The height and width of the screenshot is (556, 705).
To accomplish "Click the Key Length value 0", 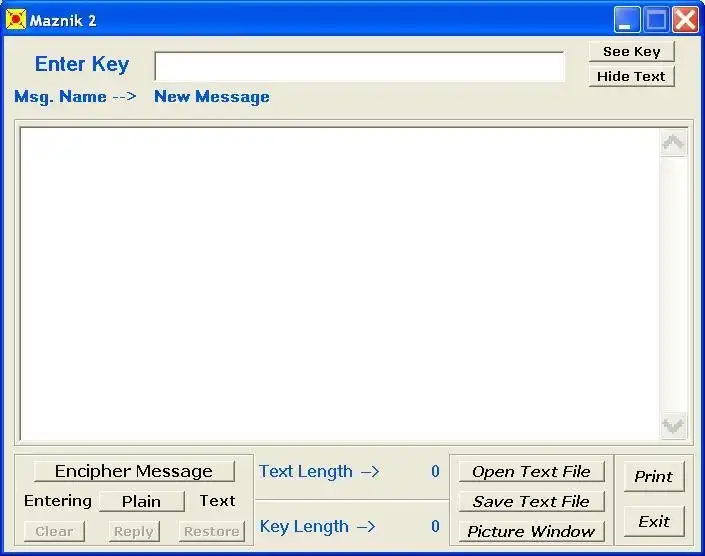I will 435,526.
